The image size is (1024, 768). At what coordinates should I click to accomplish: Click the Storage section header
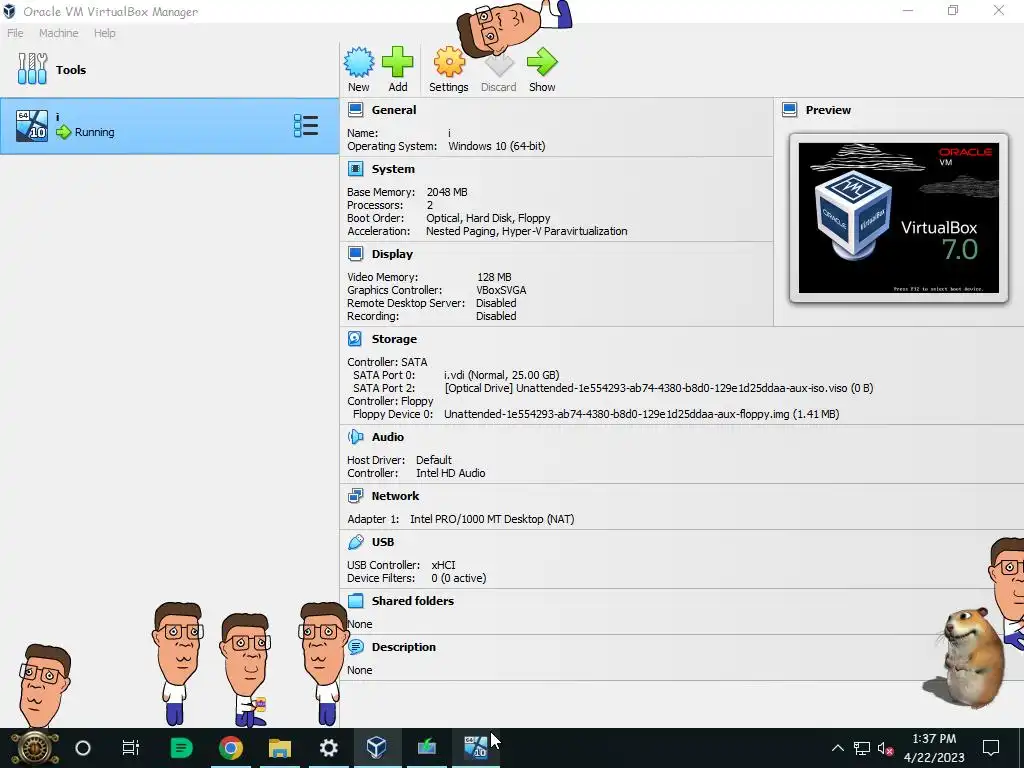[394, 339]
